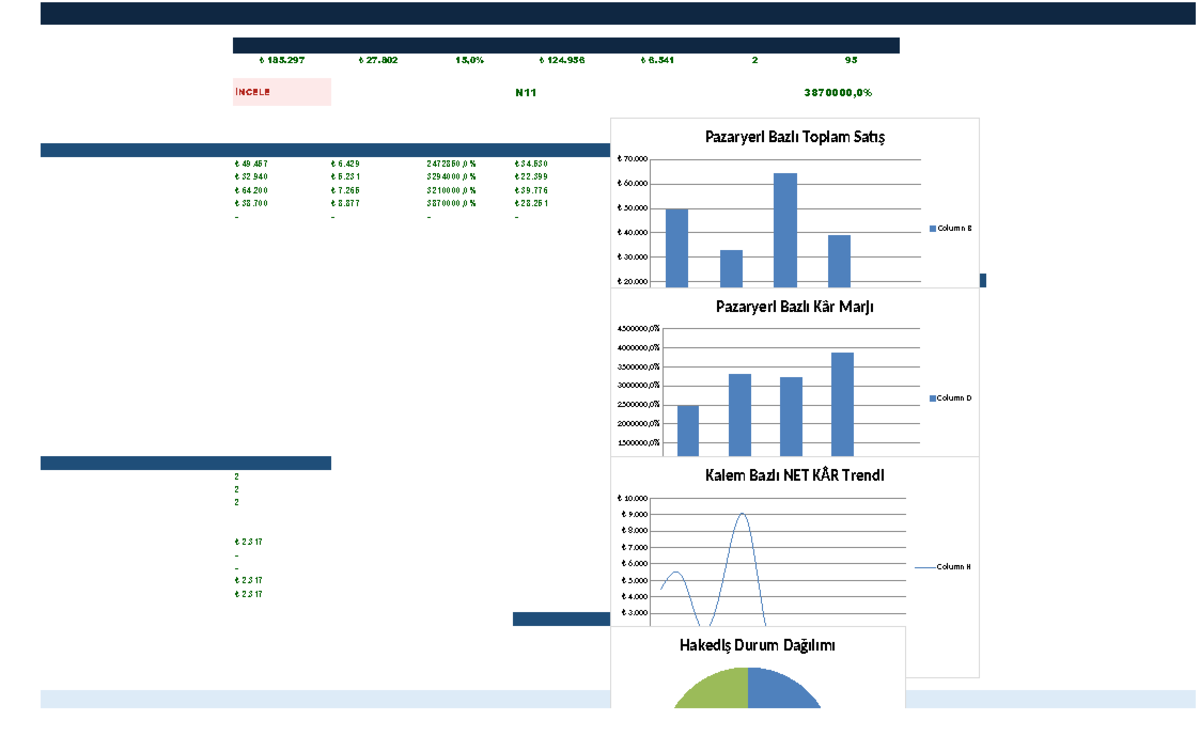Click the Column D legend entry

(x=951, y=398)
